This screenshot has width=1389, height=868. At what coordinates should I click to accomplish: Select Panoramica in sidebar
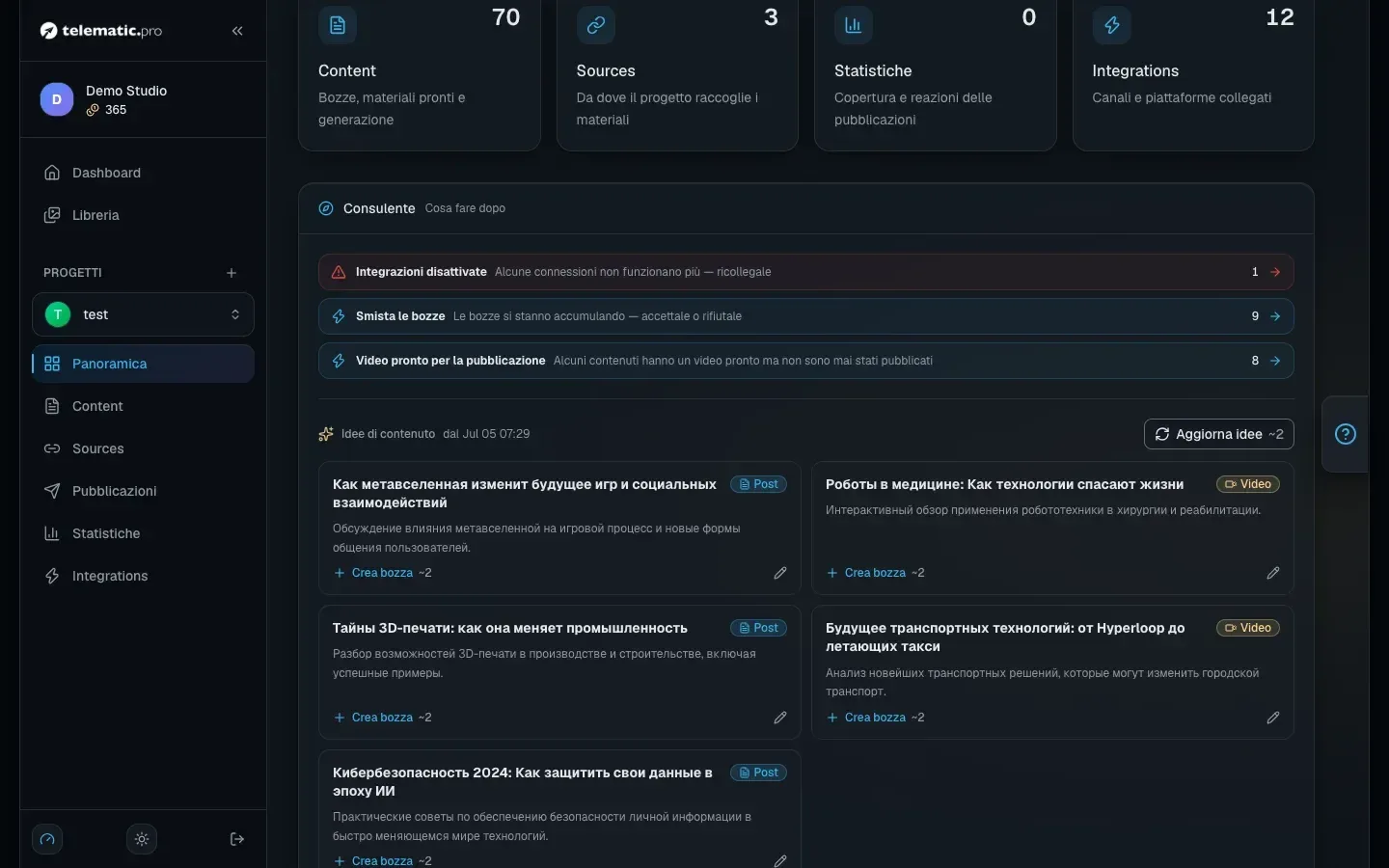(x=143, y=364)
